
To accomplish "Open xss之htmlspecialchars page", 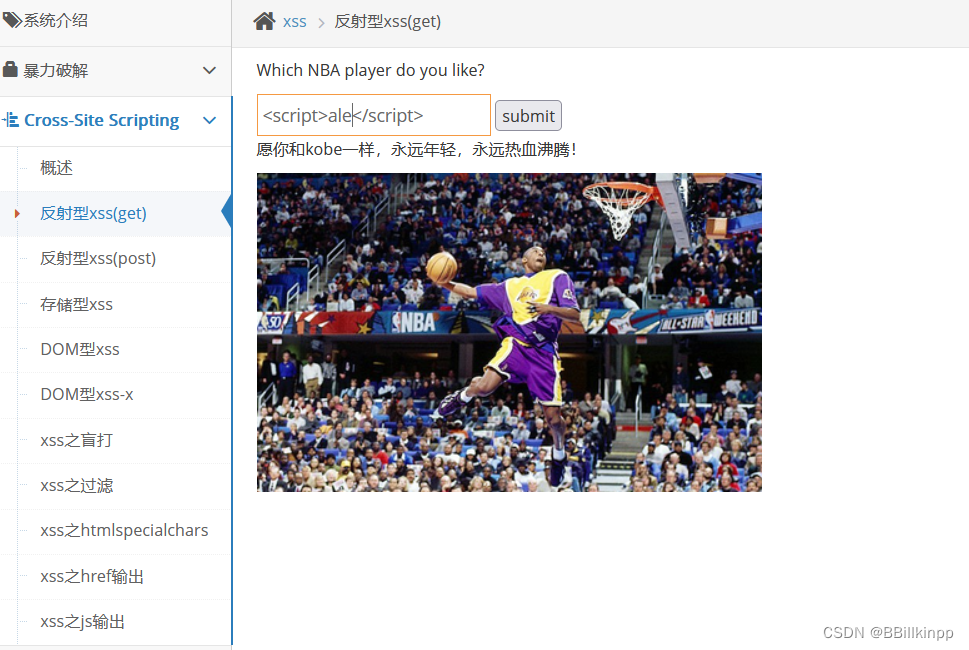I will pos(124,530).
